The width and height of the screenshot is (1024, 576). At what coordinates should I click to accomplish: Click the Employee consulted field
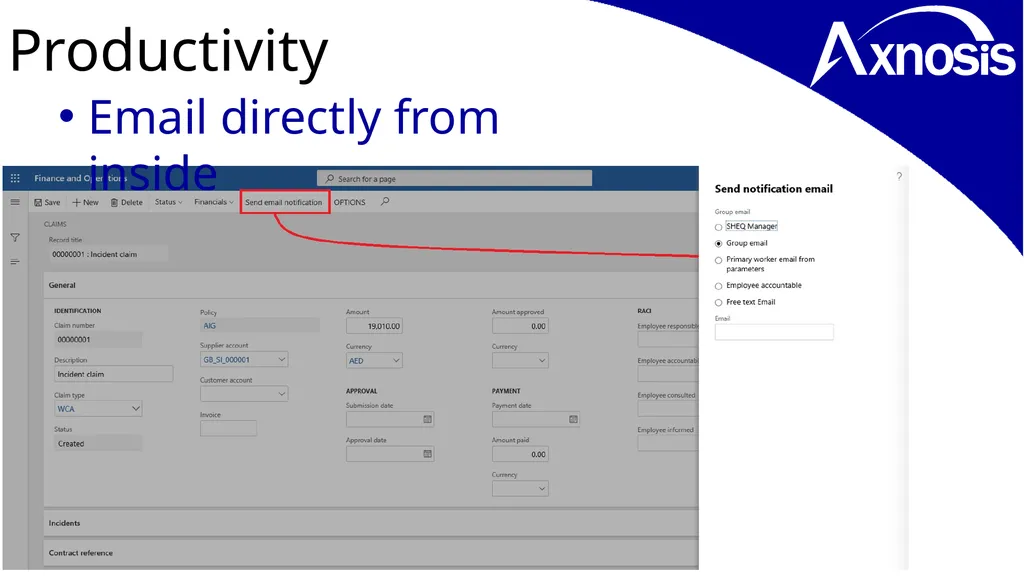(668, 409)
